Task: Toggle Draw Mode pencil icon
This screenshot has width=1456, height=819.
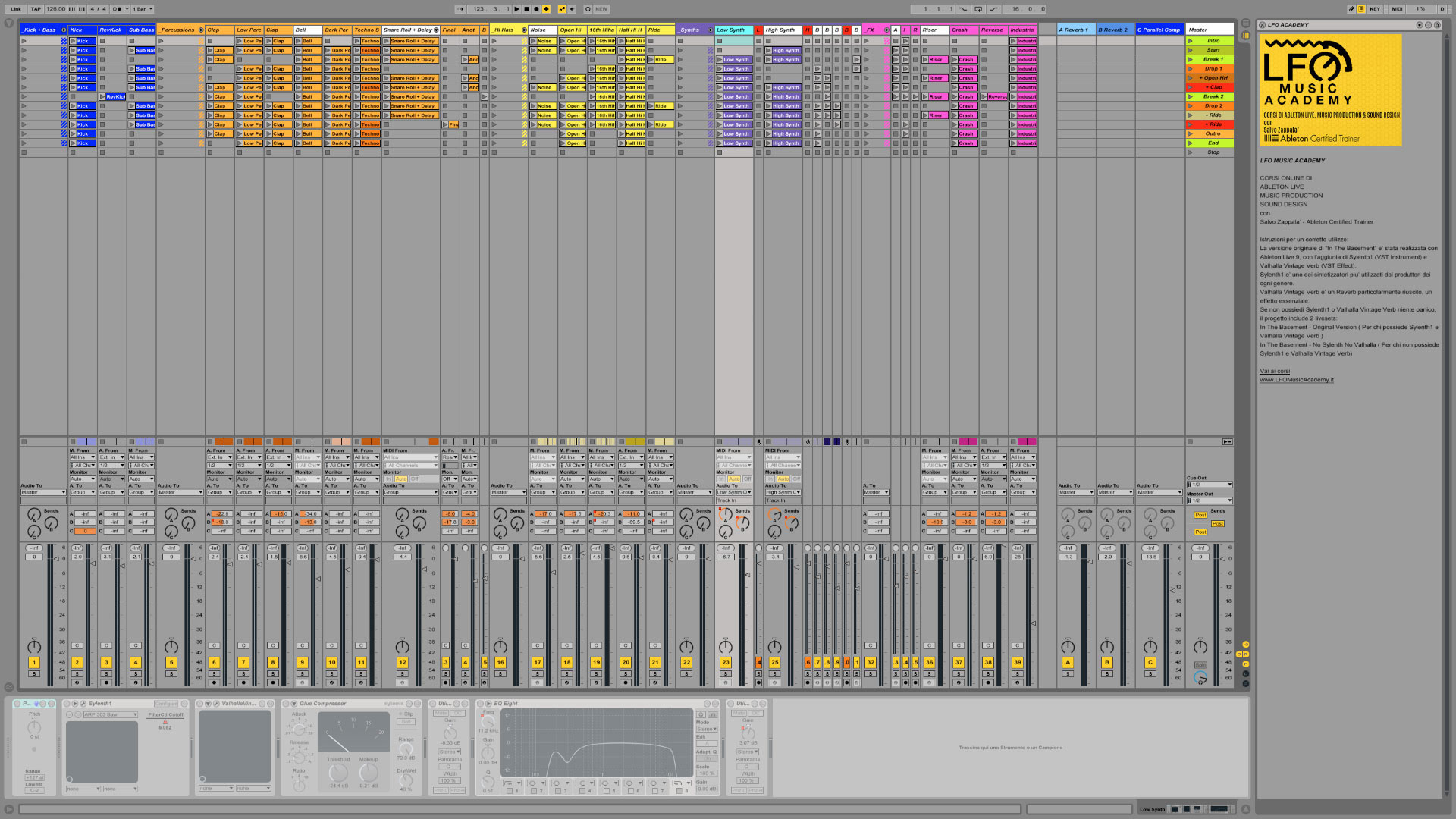Action: coord(1351,9)
